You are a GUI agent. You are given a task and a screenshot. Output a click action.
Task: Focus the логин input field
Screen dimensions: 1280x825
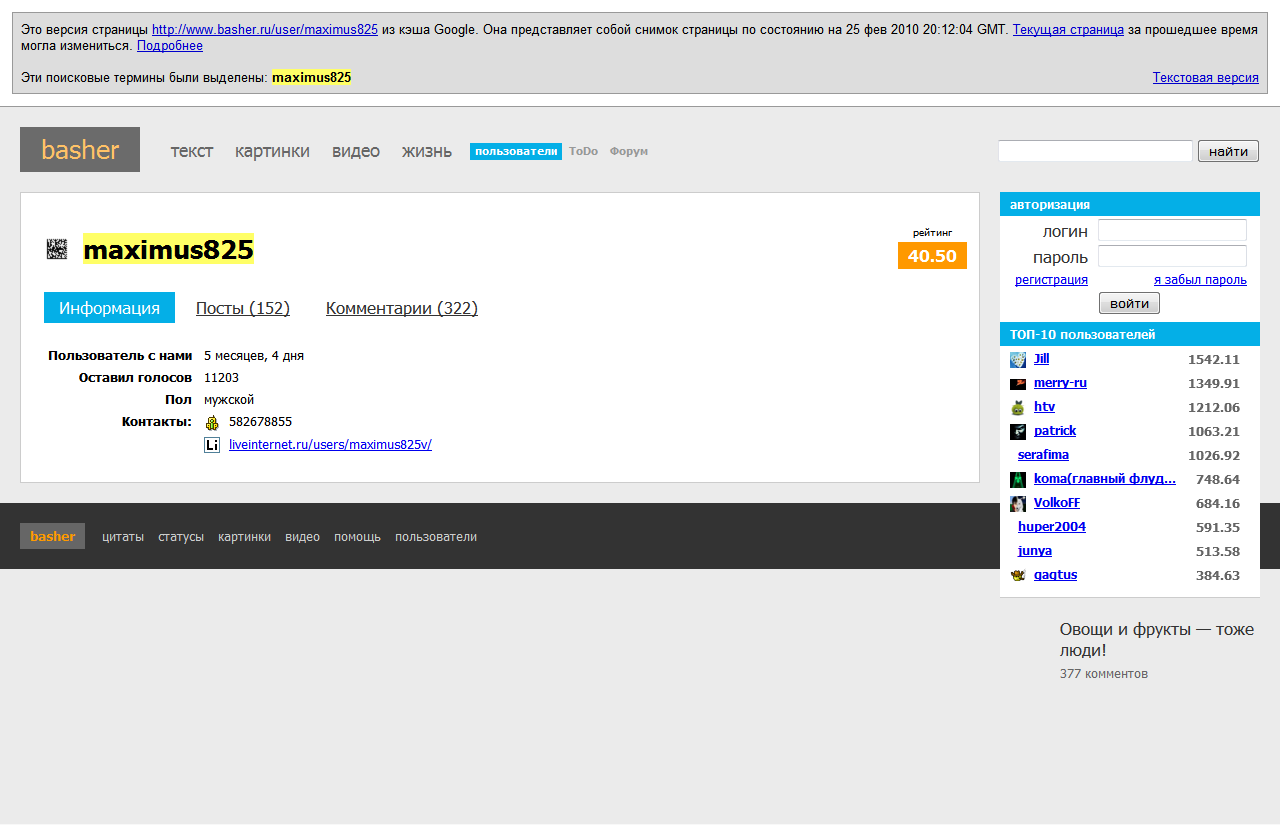pos(1172,230)
